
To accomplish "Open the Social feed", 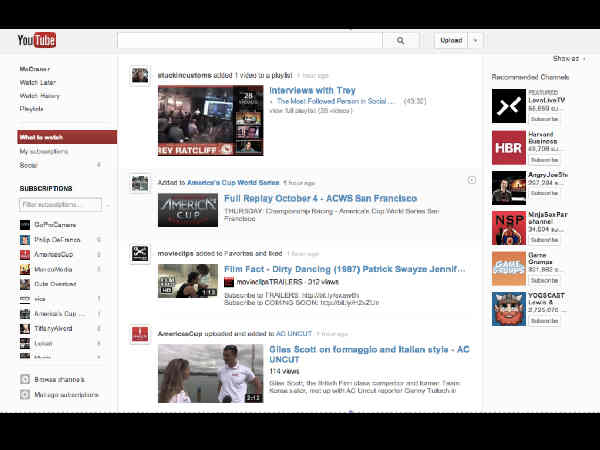I will tap(28, 165).
